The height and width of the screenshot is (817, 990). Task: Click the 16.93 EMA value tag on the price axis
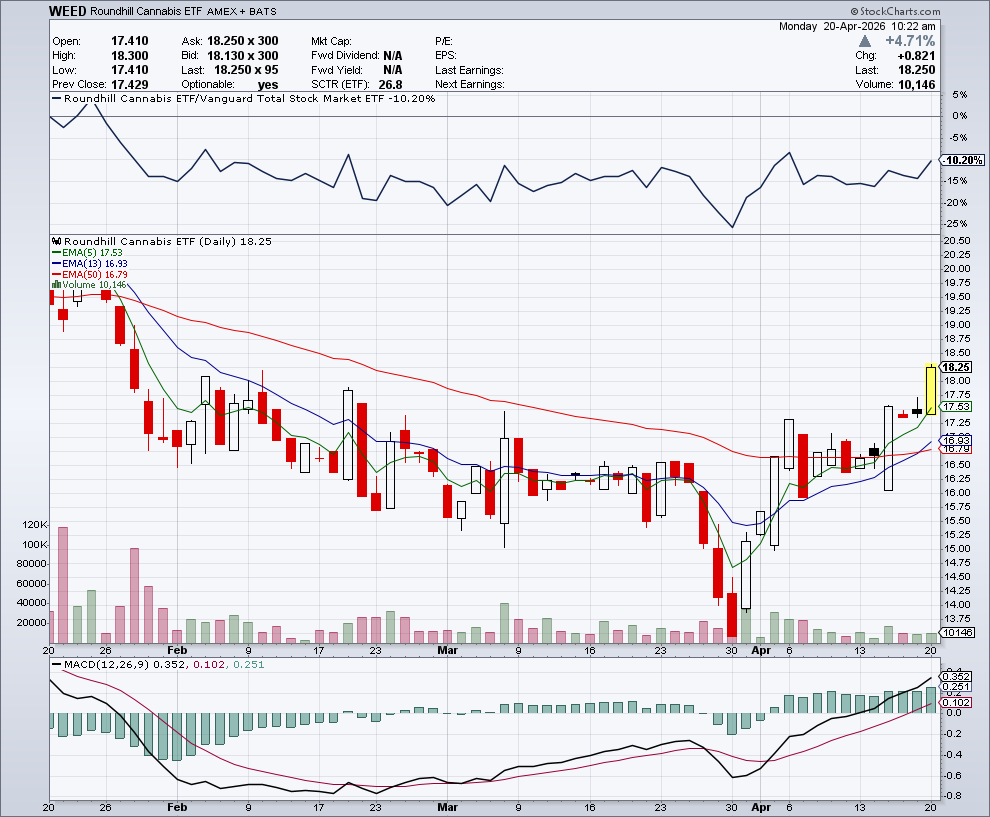pos(958,440)
